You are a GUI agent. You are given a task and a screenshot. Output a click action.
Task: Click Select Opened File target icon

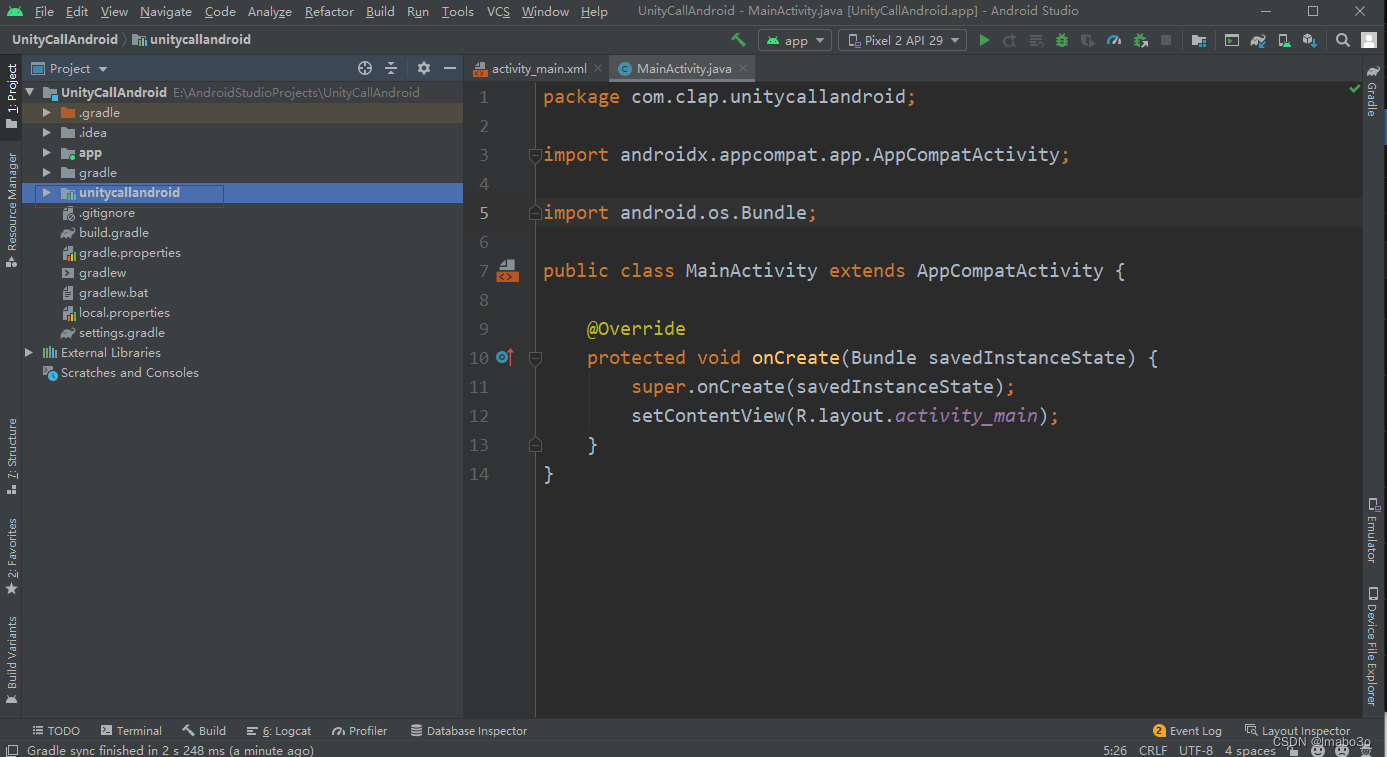pyautogui.click(x=365, y=68)
